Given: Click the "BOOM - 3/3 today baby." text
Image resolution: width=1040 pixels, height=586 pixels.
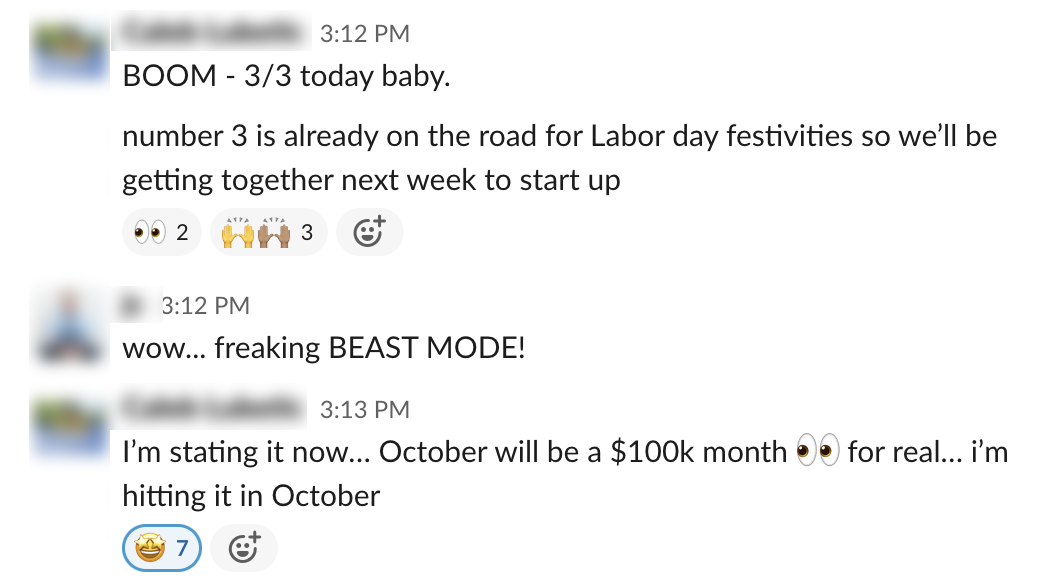Looking at the screenshot, I should tap(286, 76).
